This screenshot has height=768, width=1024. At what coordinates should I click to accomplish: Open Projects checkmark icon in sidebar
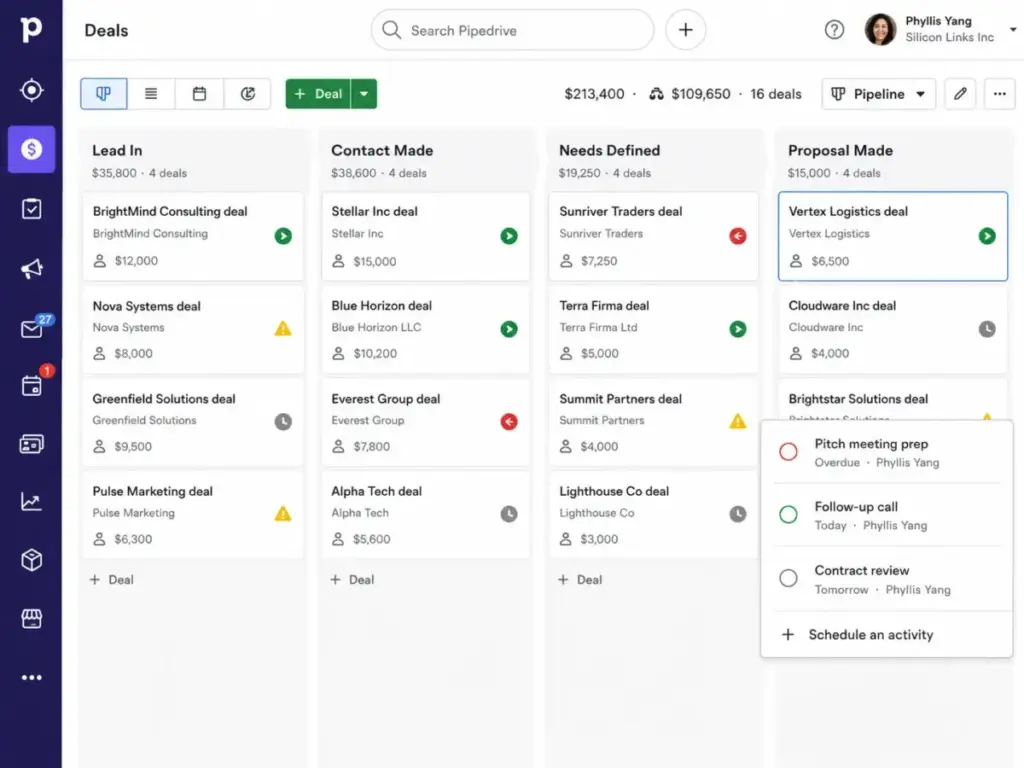[x=31, y=209]
